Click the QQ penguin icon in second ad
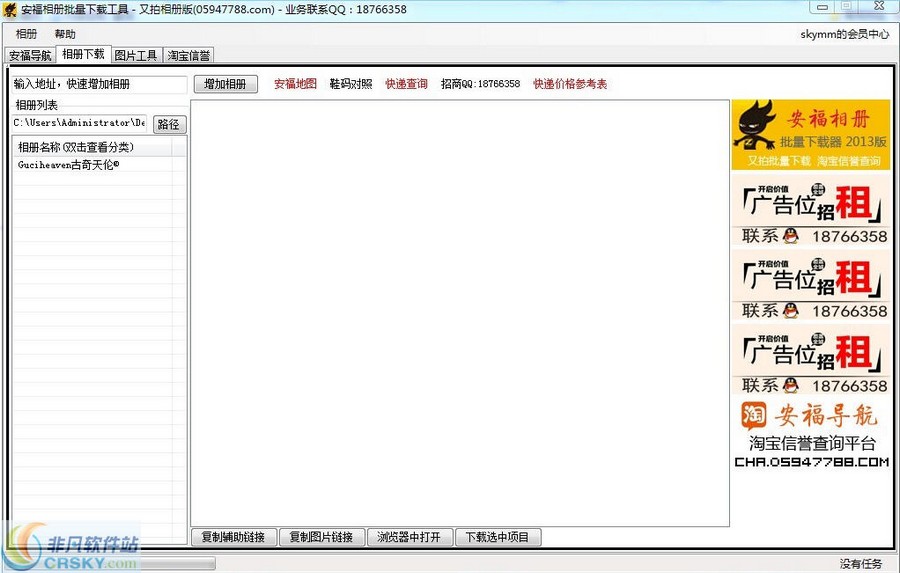900x573 pixels. pyautogui.click(x=791, y=311)
